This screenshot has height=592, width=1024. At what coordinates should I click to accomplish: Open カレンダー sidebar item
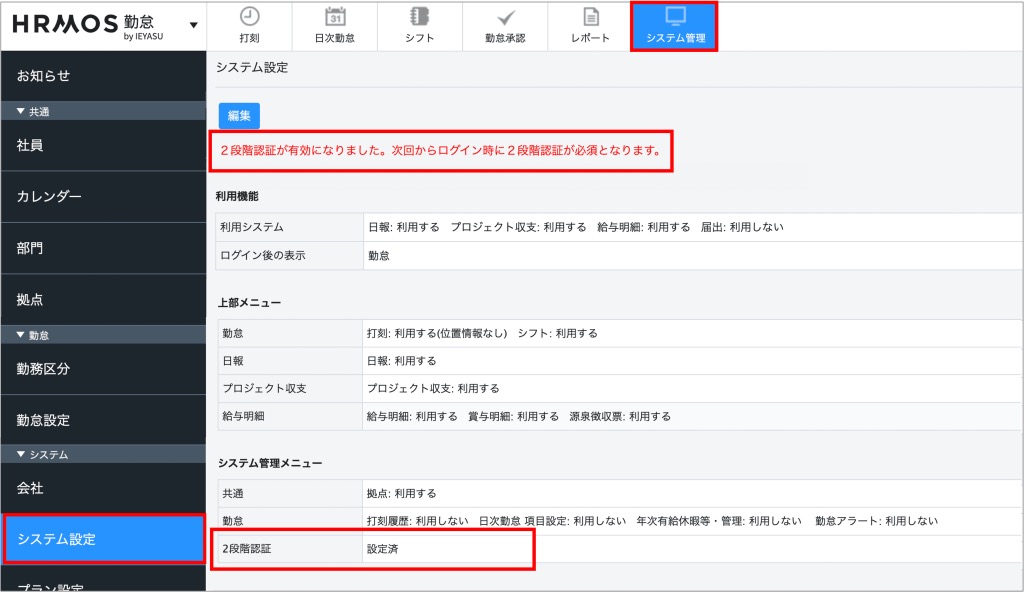[49, 197]
